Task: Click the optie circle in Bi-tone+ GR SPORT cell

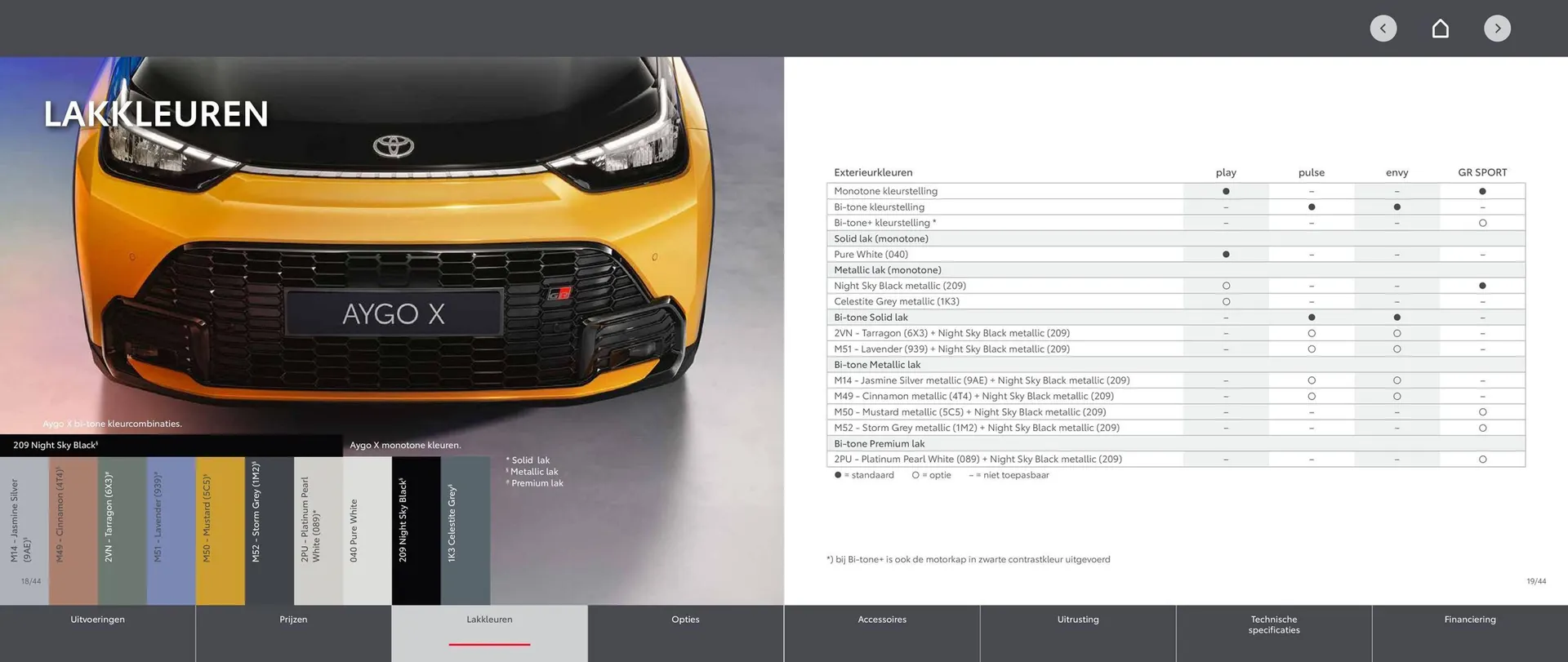Action: pos(1482,223)
